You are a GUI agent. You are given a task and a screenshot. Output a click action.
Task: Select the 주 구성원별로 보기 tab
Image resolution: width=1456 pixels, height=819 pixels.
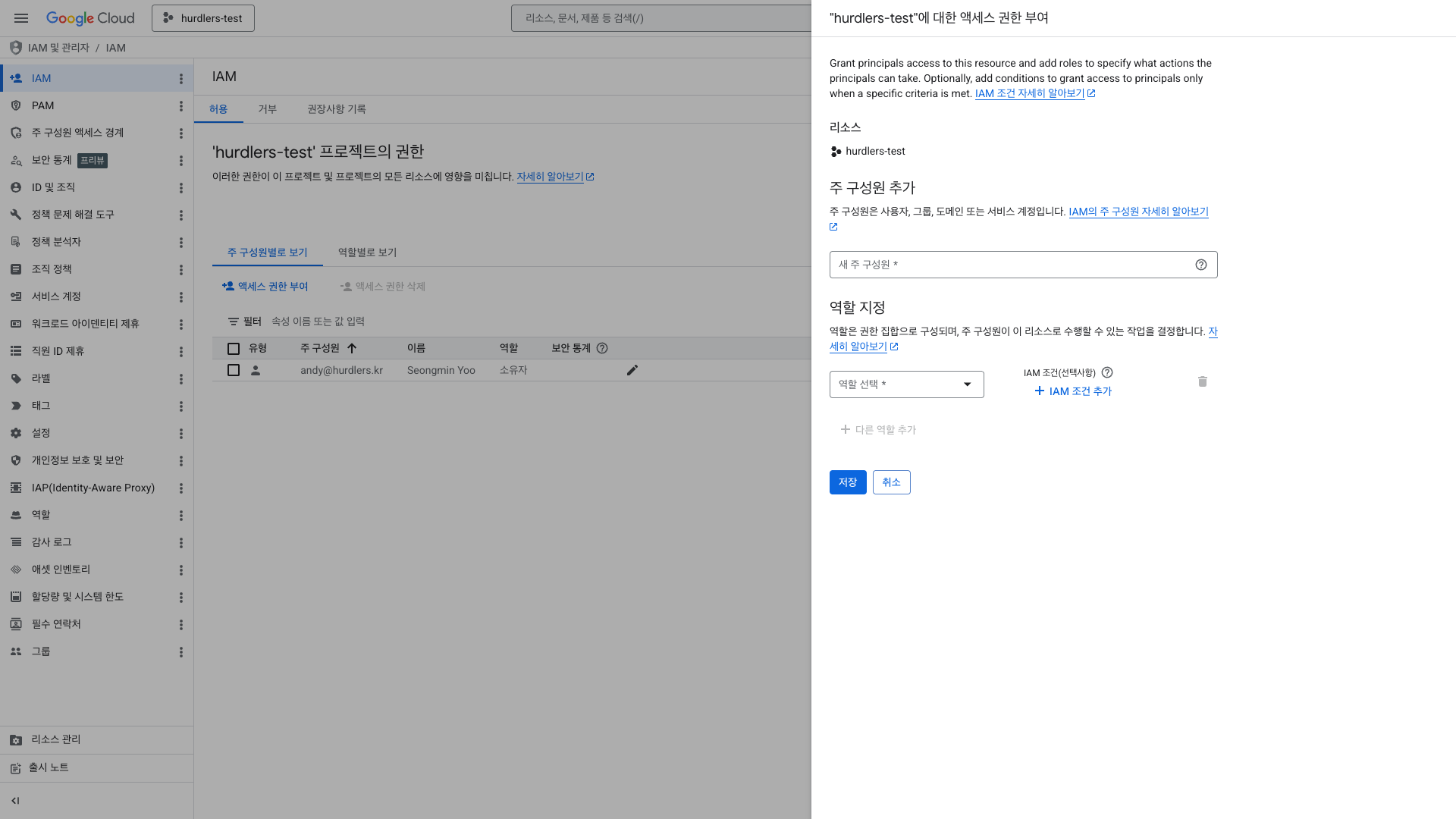(268, 253)
